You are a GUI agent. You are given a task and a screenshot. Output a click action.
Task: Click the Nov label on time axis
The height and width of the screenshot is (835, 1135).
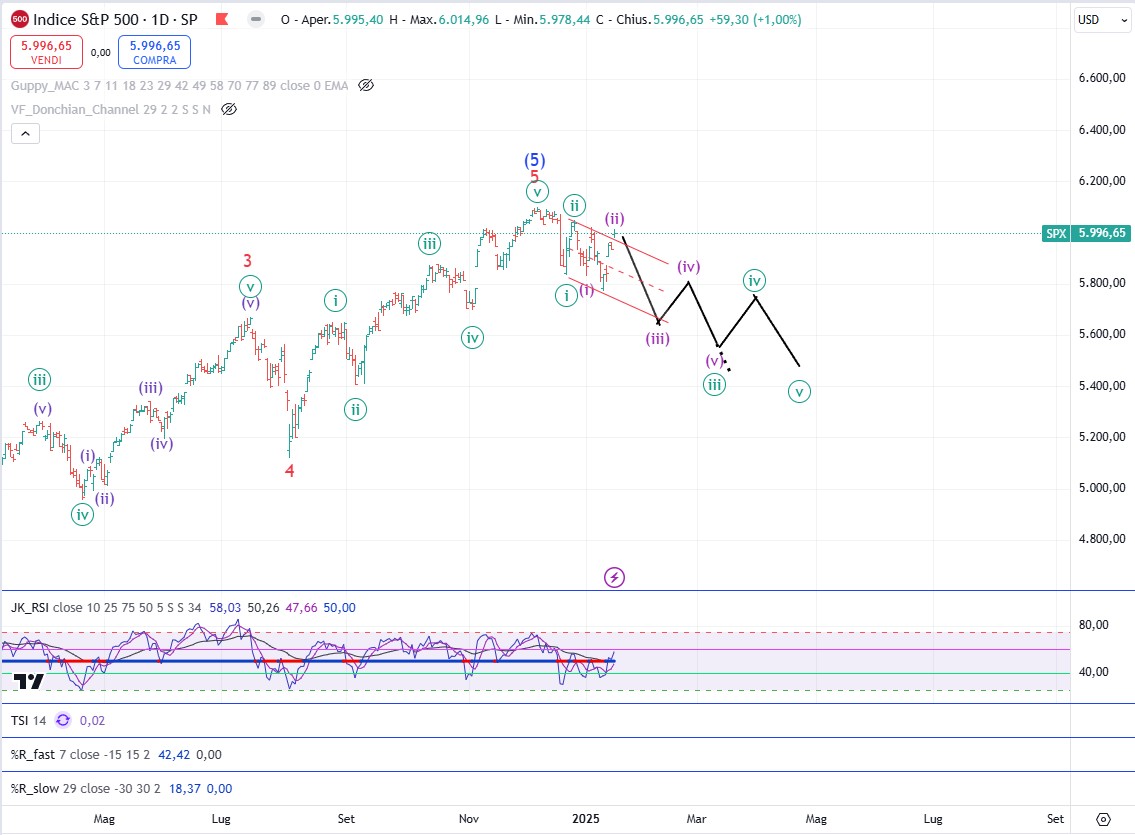(469, 818)
